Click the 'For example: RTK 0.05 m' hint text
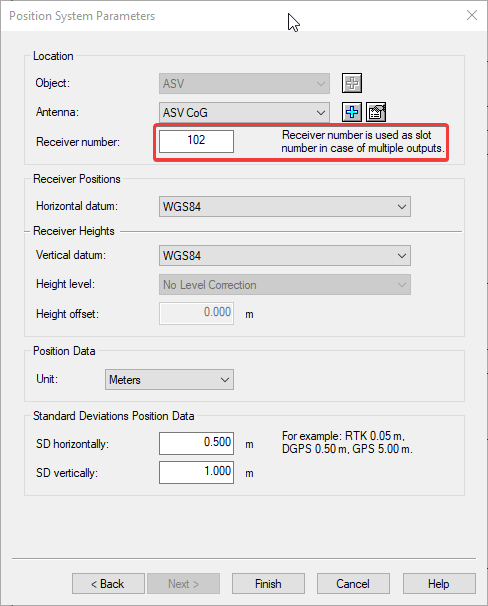The image size is (488, 606). click(347, 443)
